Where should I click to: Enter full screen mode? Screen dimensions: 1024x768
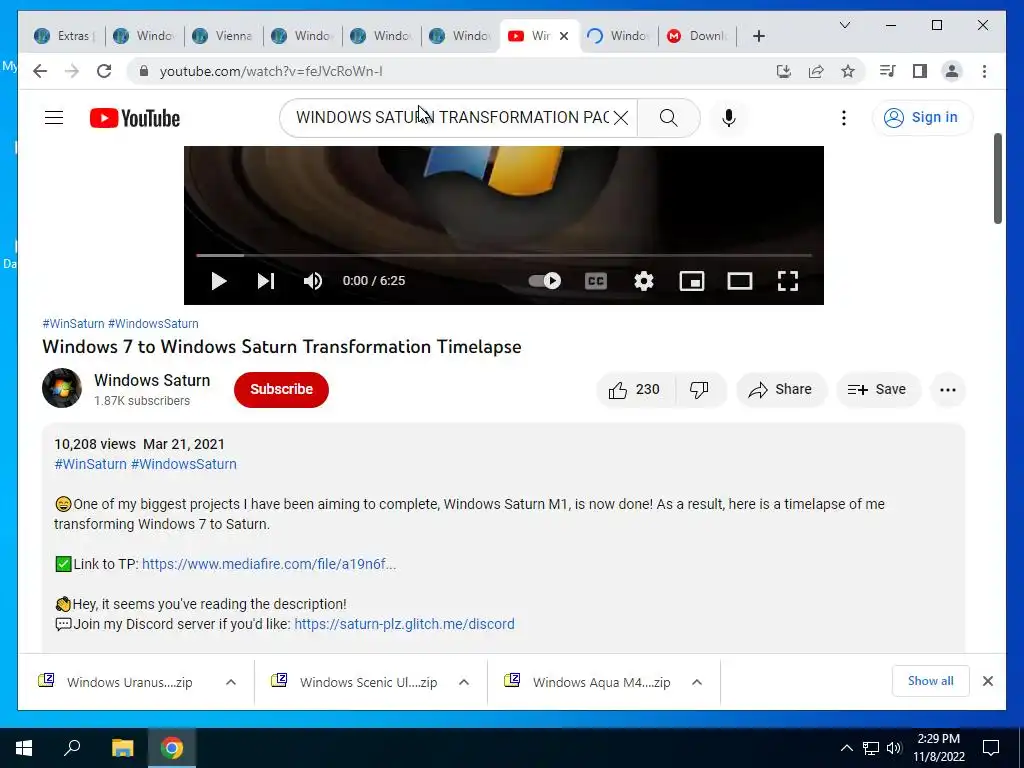click(788, 281)
